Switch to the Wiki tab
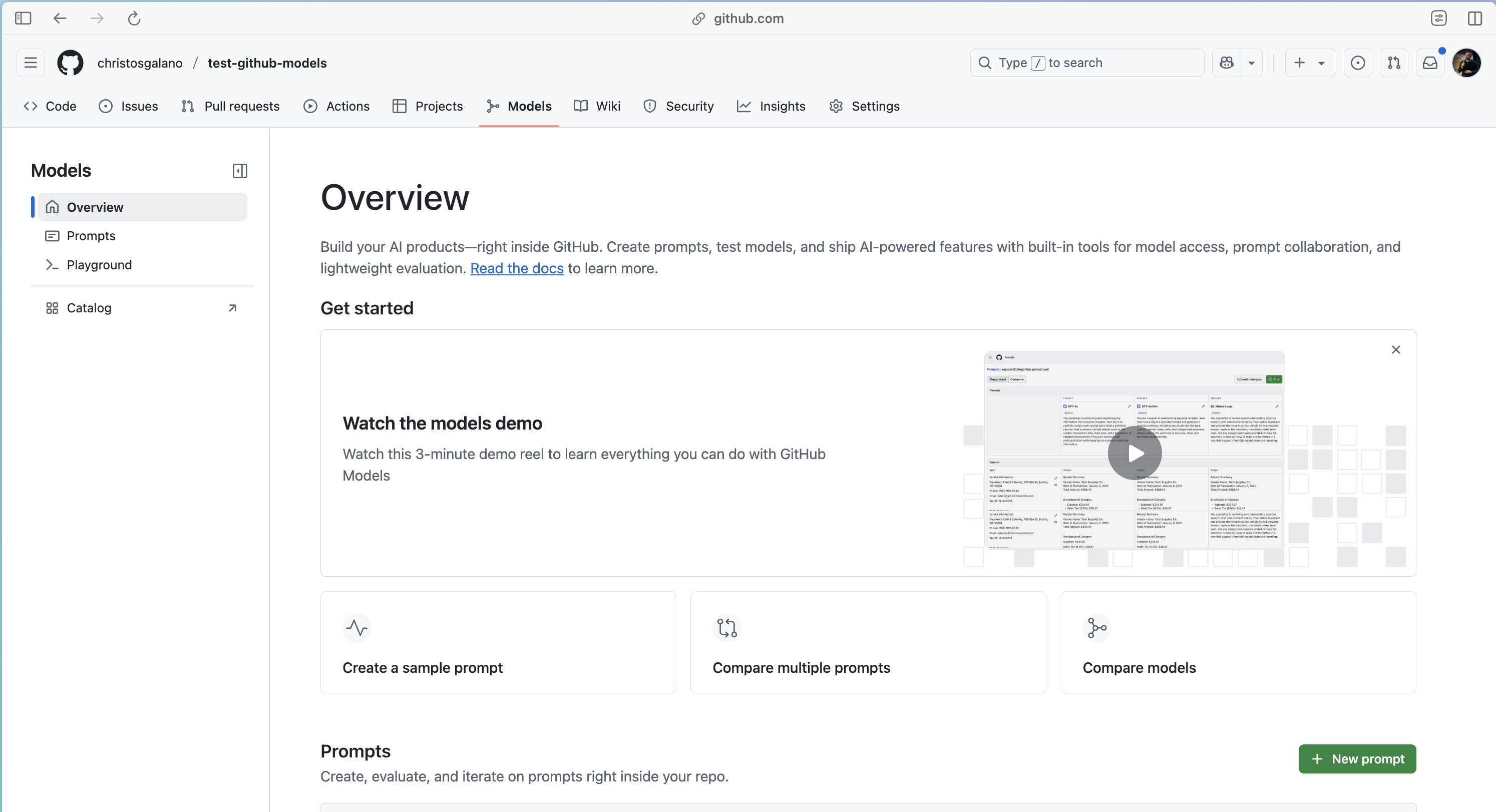1496x812 pixels. click(597, 106)
